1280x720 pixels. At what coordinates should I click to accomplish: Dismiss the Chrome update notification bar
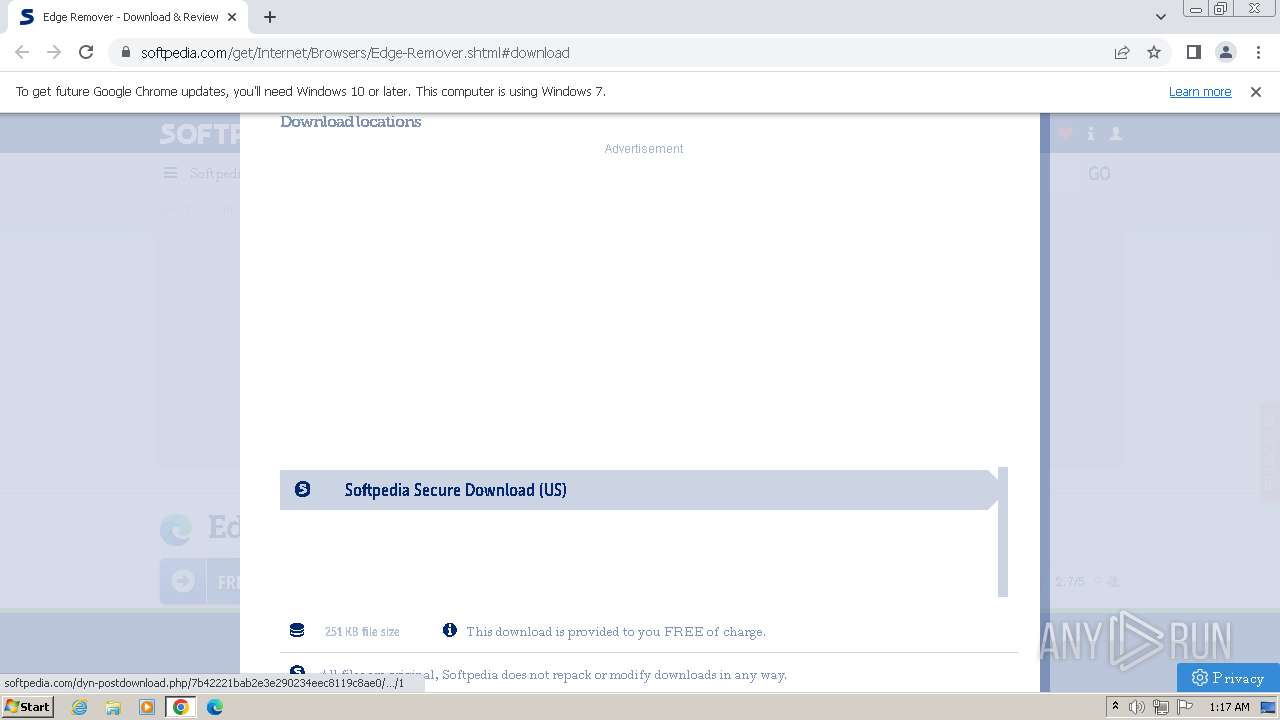1256,92
